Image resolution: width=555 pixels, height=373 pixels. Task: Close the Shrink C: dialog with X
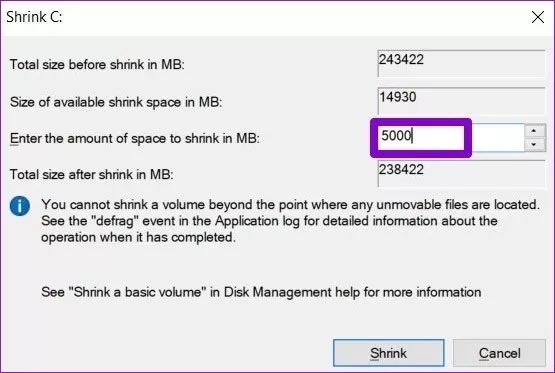point(538,17)
